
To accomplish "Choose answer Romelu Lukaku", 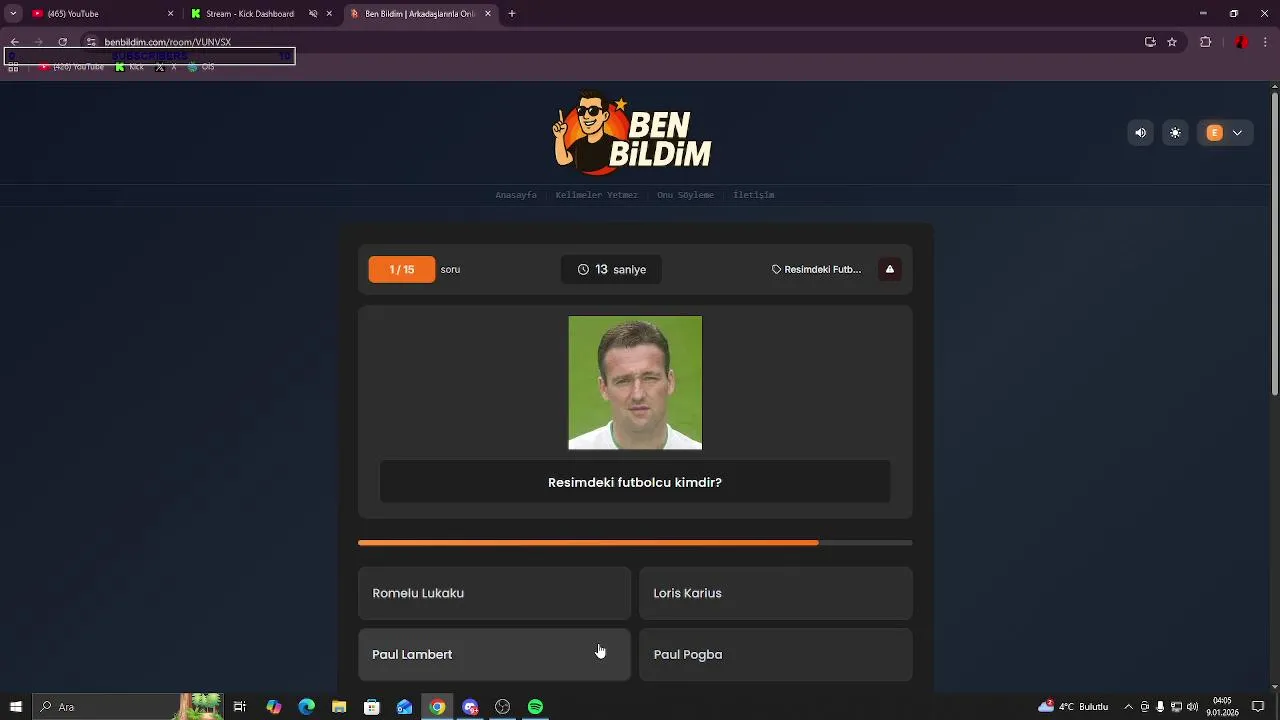I will [x=494, y=593].
